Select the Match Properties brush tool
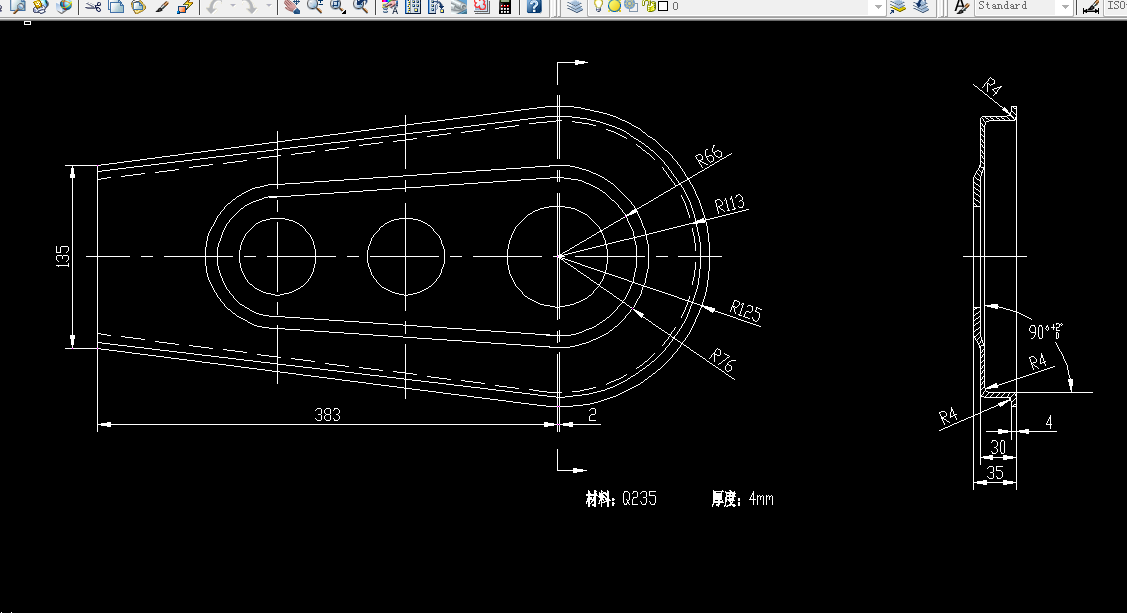The width and height of the screenshot is (1127, 613). point(162,6)
